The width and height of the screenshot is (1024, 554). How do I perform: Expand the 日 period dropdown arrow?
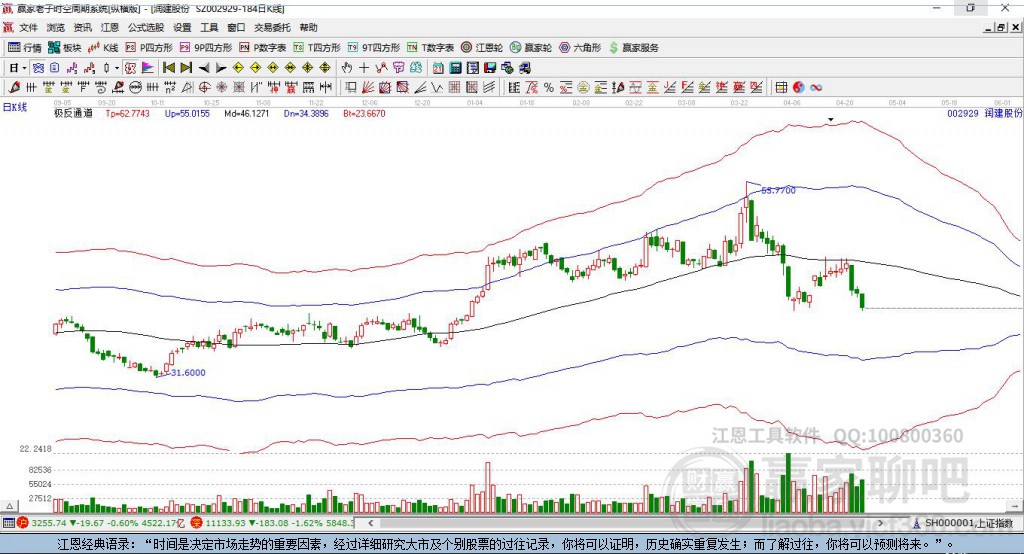pos(25,68)
